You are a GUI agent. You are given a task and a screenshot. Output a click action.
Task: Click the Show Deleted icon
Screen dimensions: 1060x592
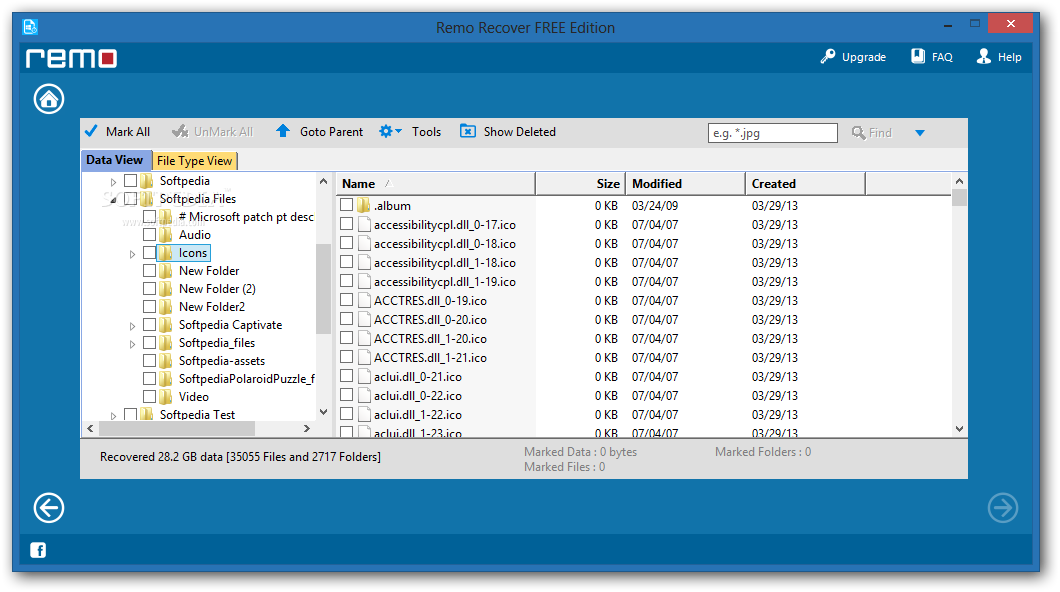coord(468,131)
